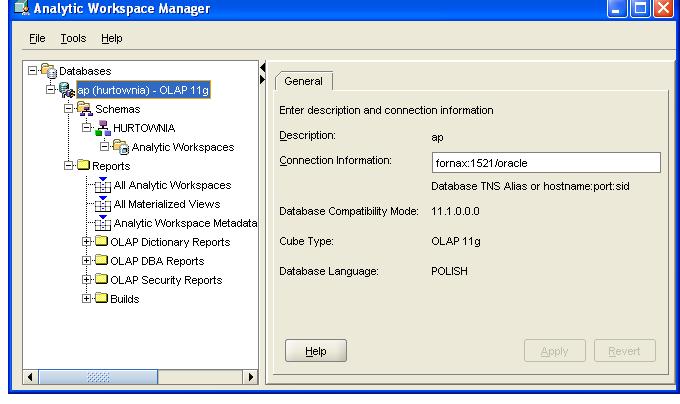Collapse the Reports node
This screenshot has height=404, width=680.
(69, 166)
